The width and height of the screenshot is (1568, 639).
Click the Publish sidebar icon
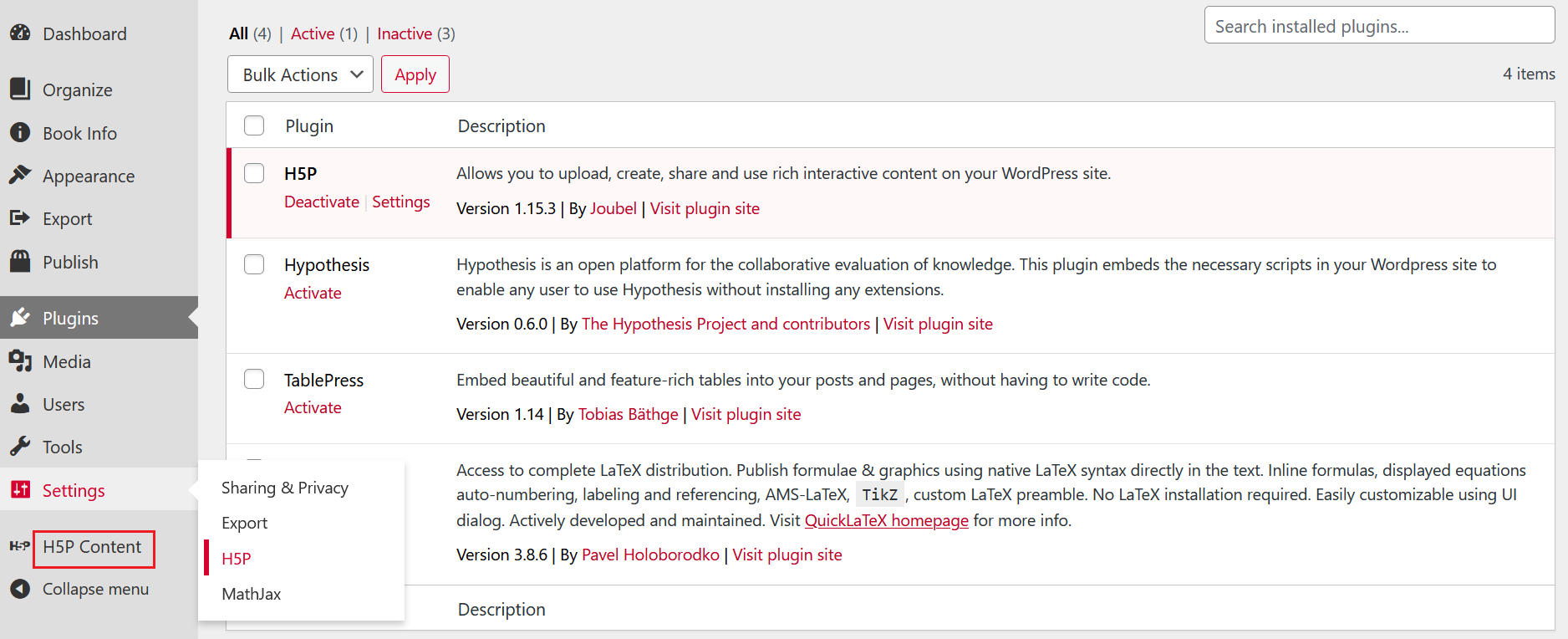[x=20, y=261]
